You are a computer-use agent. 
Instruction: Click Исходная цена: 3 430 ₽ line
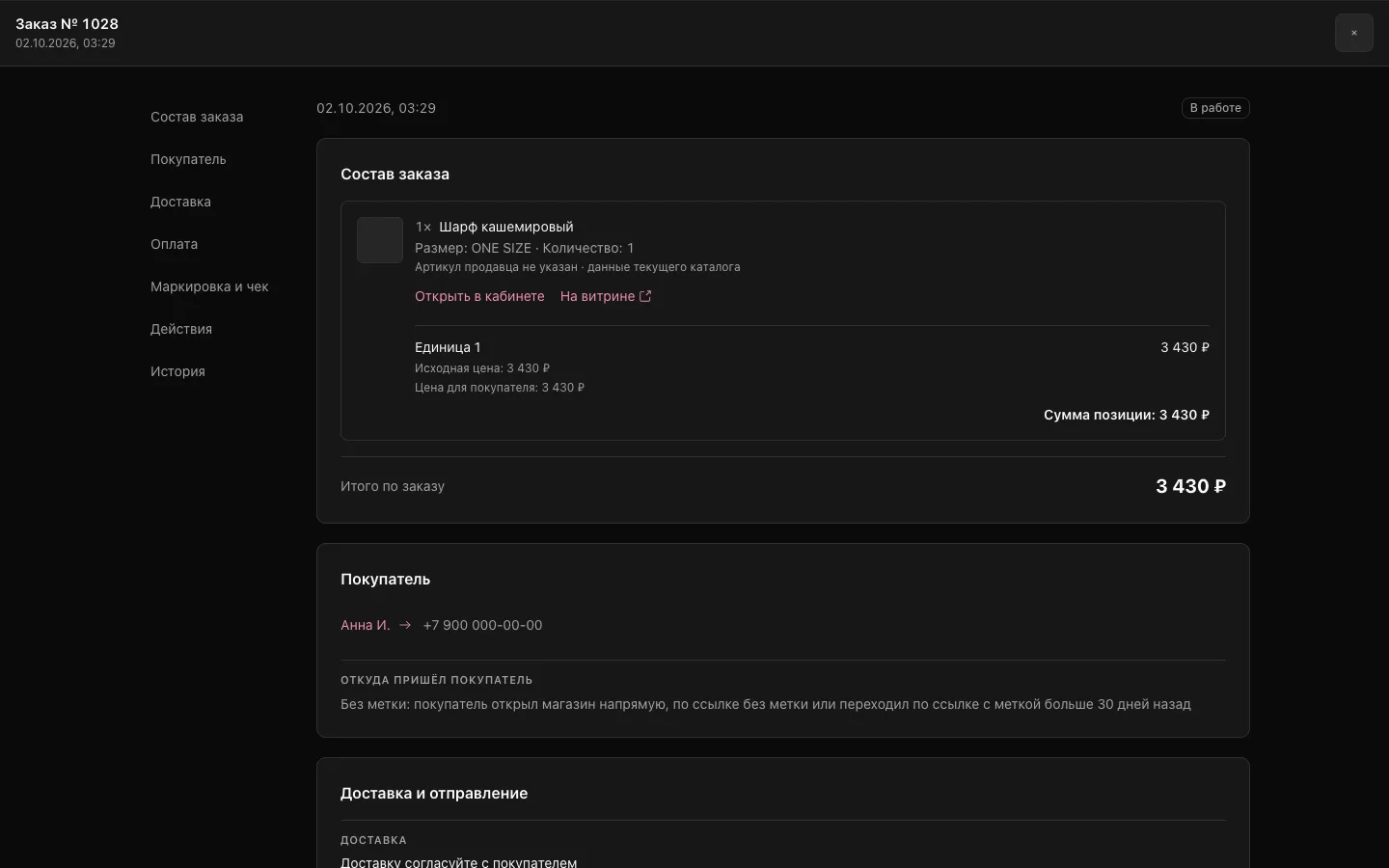tap(482, 368)
